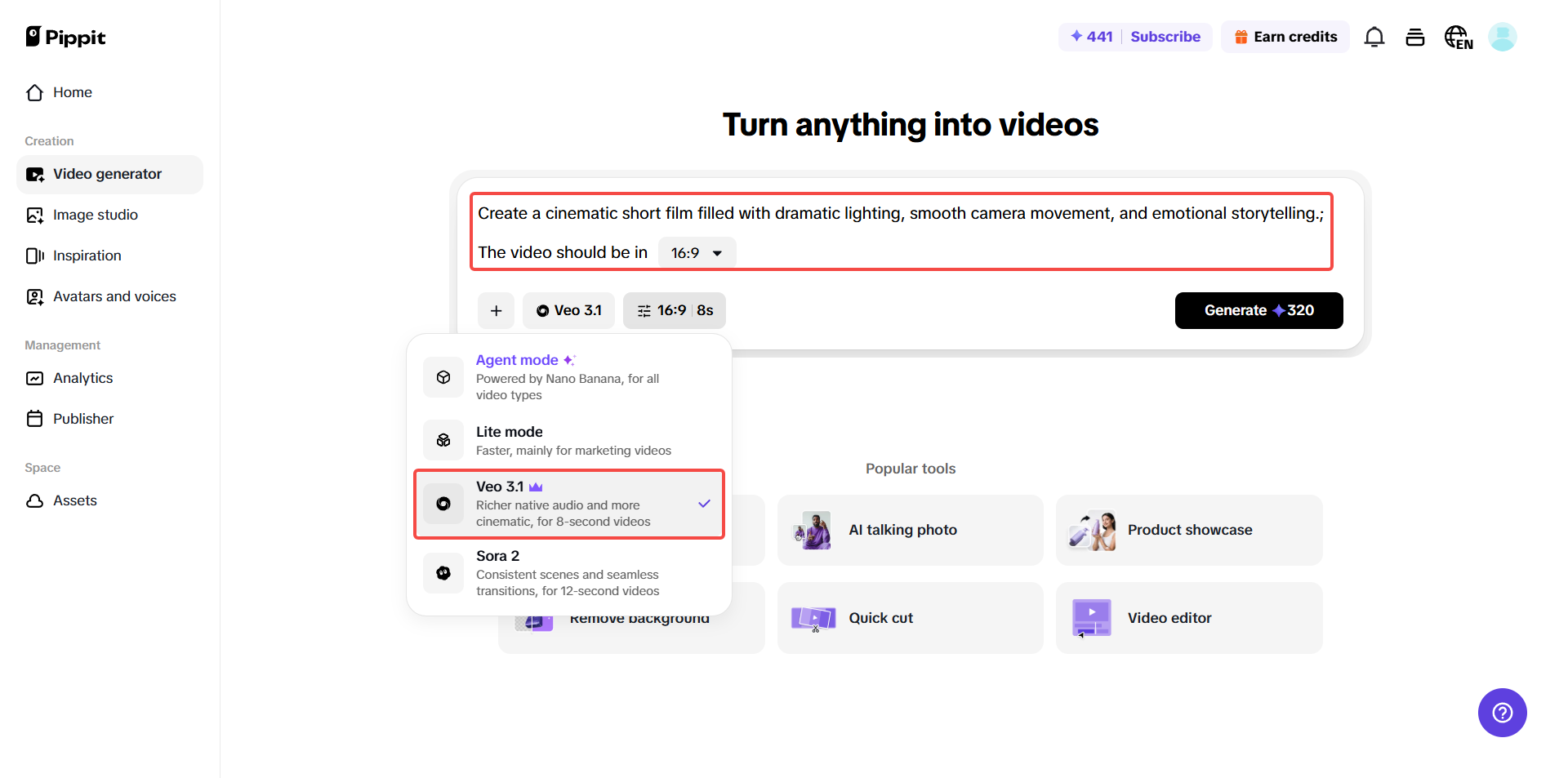Choose Lite mode from the list

coord(569,440)
